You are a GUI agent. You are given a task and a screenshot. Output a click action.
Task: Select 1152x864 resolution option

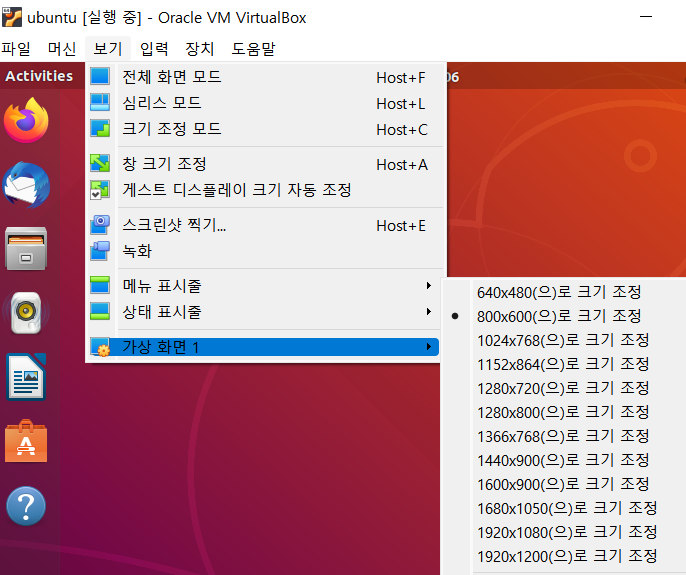tap(563, 364)
